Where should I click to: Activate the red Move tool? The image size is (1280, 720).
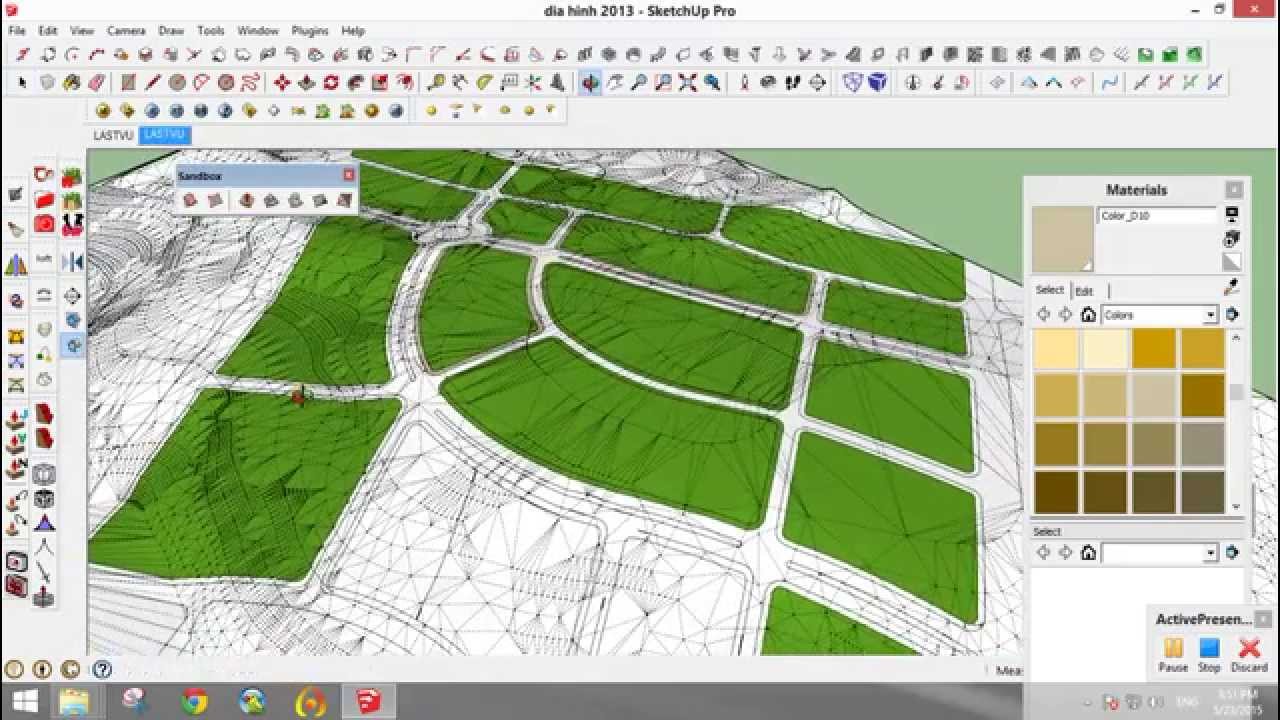(x=282, y=83)
